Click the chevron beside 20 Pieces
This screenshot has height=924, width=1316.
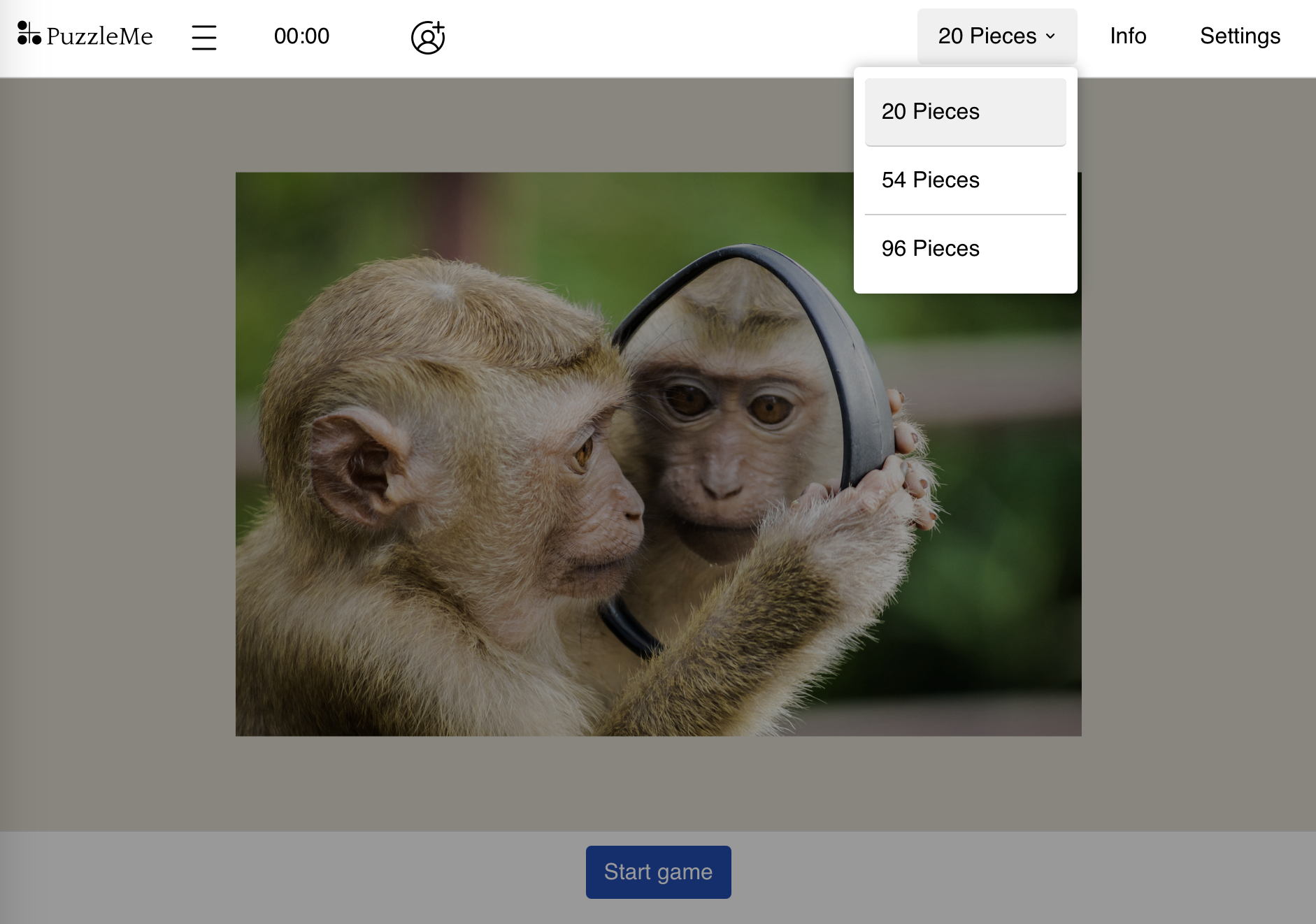pyautogui.click(x=1050, y=36)
